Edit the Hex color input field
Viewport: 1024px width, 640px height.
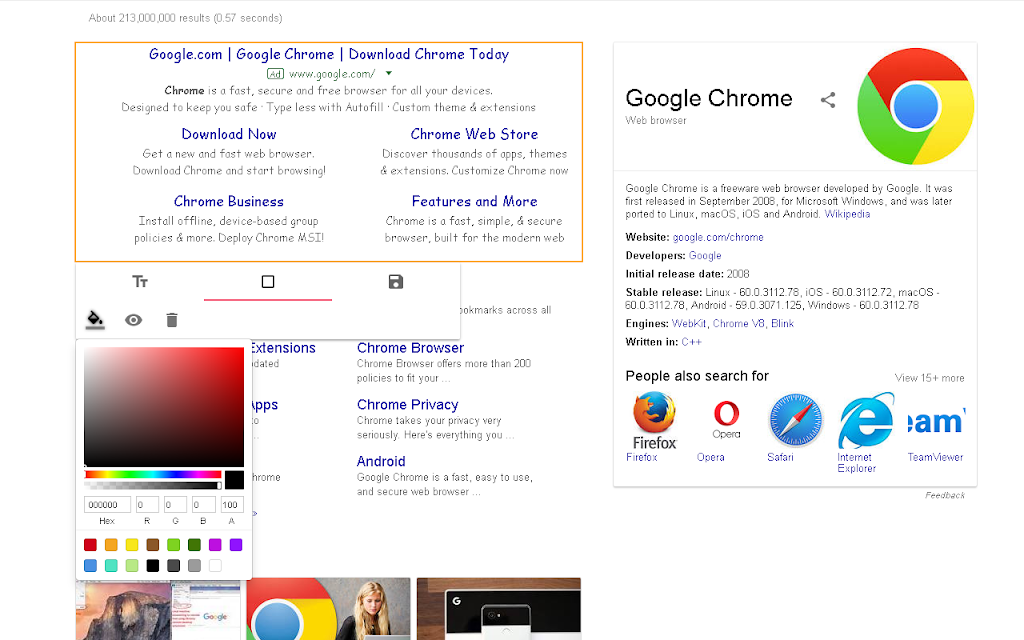point(107,504)
